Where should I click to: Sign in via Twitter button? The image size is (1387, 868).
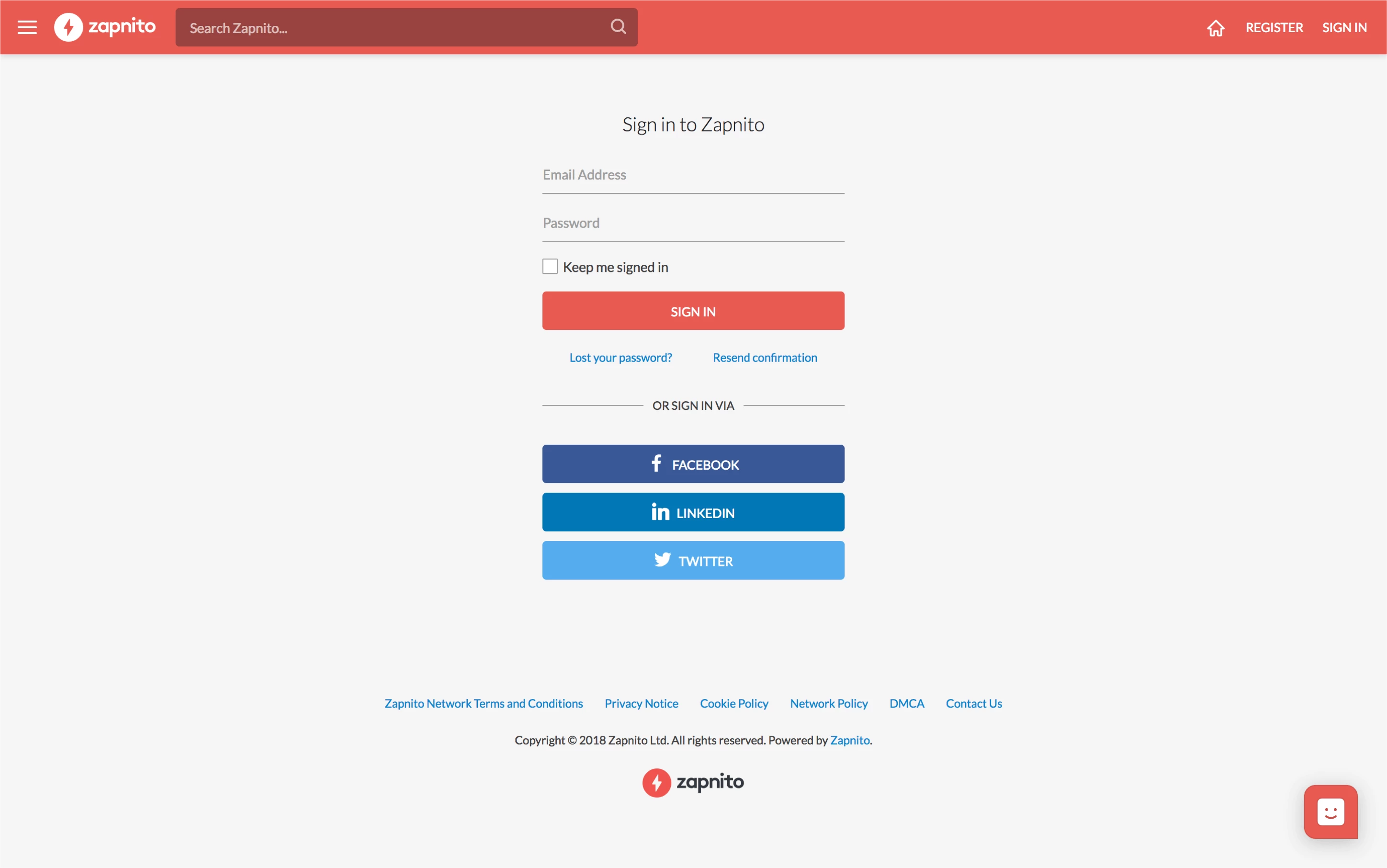pyautogui.click(x=693, y=560)
